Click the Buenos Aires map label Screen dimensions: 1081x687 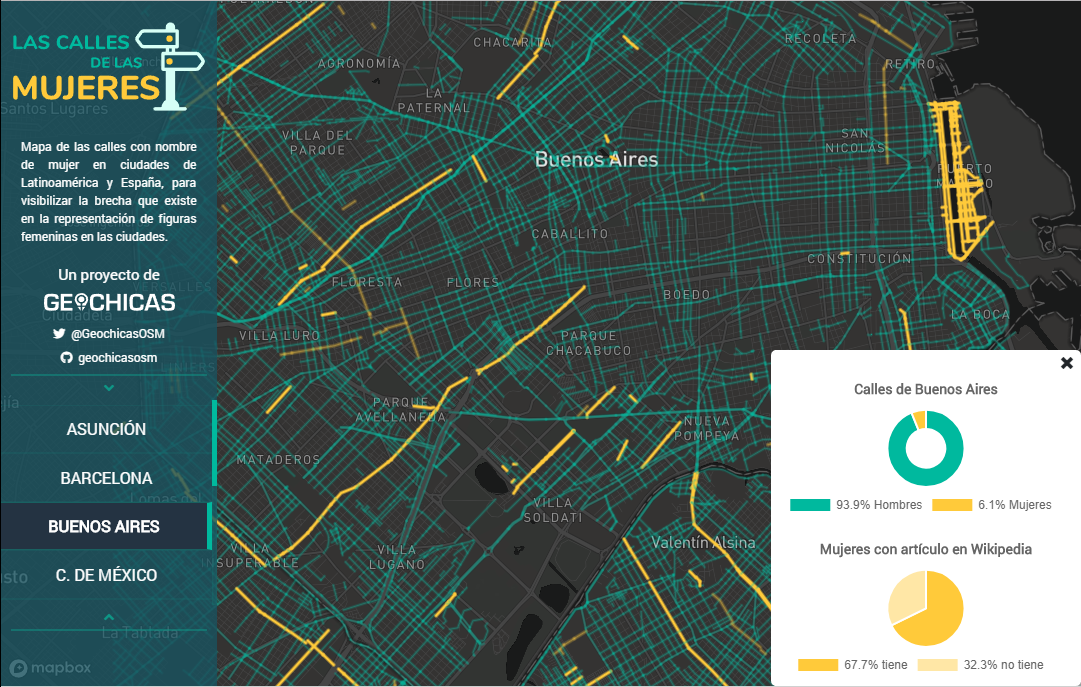[596, 159]
